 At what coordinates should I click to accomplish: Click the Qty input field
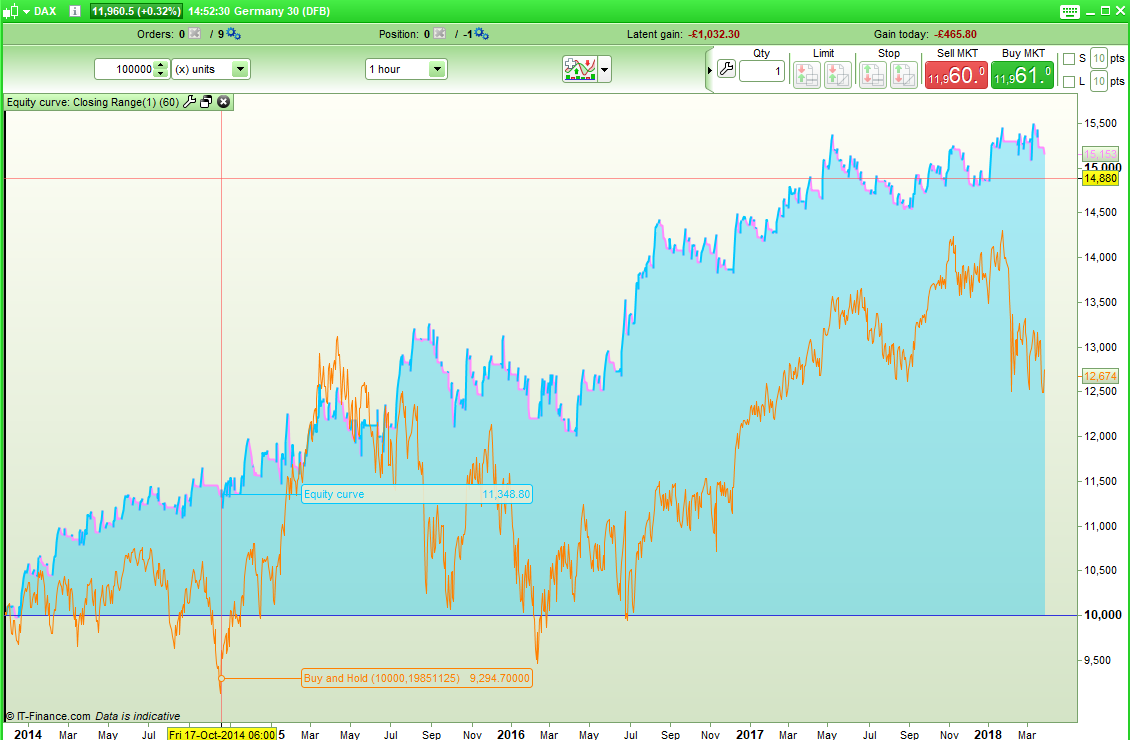(762, 71)
